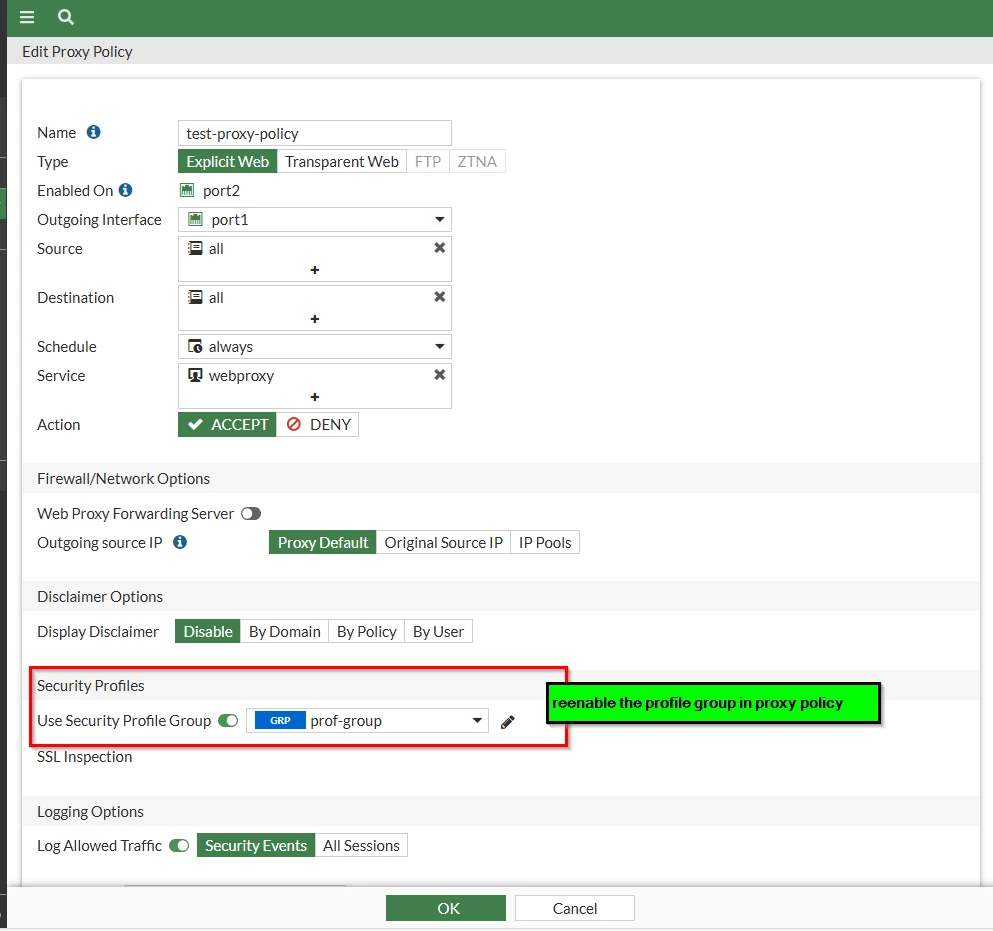Click the 'all' entry in Destination
This screenshot has height=931, width=993.
pyautogui.click(x=216, y=298)
